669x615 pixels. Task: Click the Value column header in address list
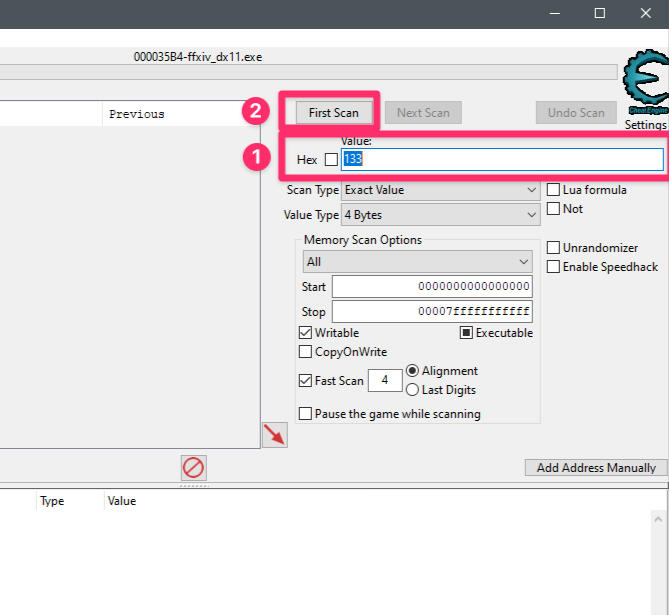click(122, 501)
